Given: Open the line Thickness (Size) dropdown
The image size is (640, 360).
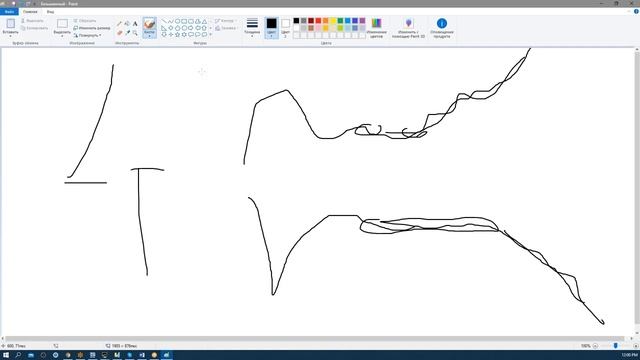Looking at the screenshot, I should [x=252, y=28].
